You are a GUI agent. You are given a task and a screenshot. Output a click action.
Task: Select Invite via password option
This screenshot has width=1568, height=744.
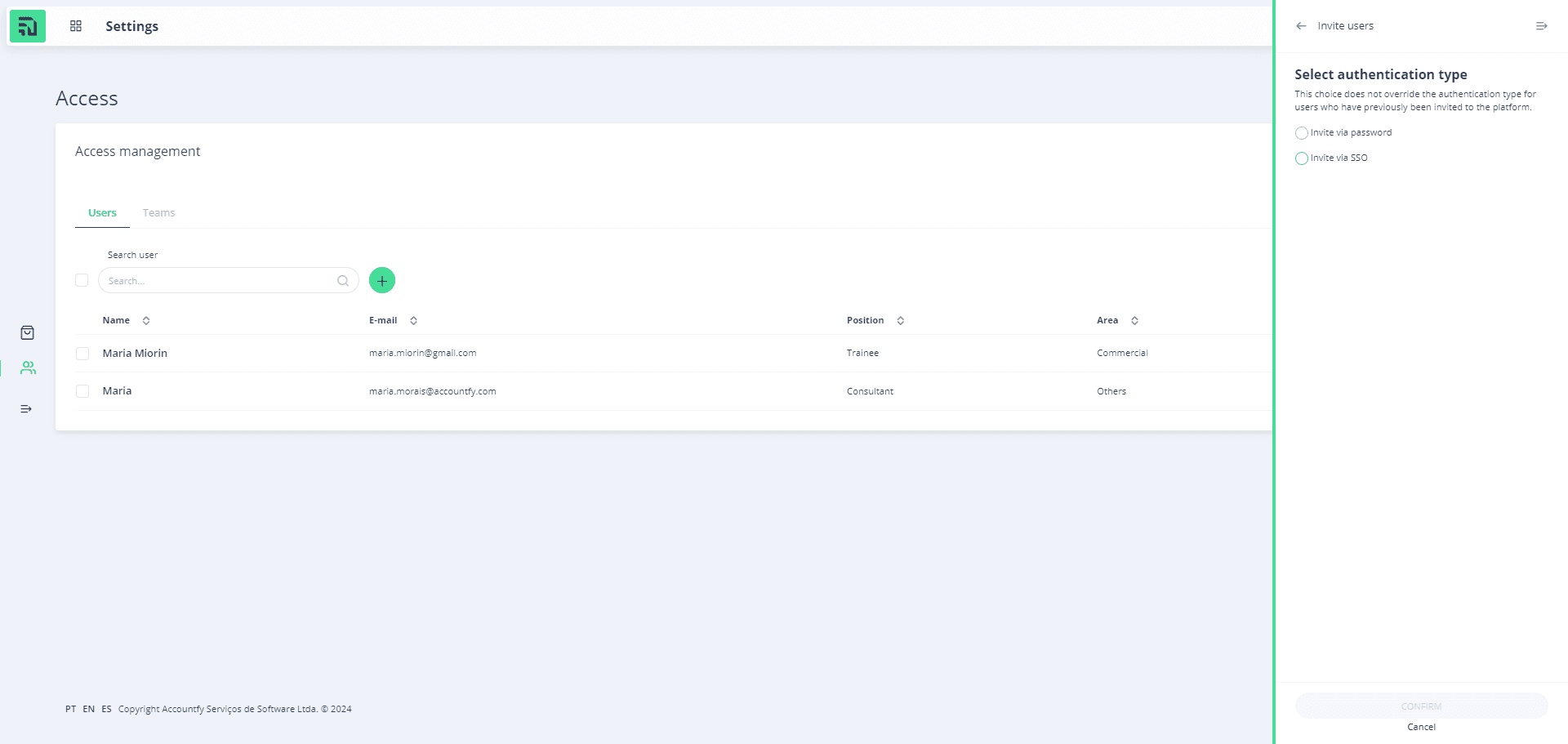(1302, 133)
